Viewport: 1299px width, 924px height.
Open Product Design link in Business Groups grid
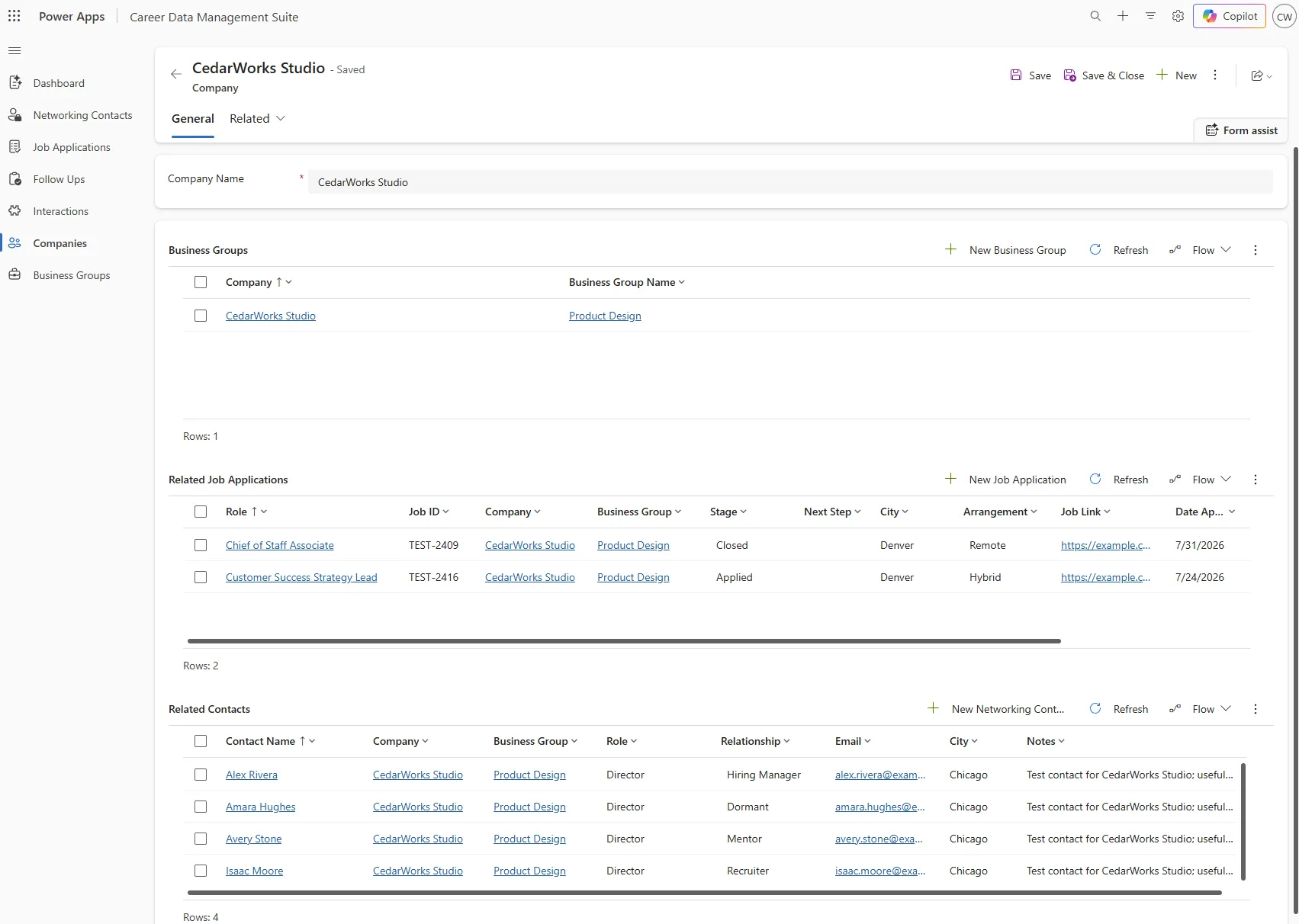coord(605,316)
